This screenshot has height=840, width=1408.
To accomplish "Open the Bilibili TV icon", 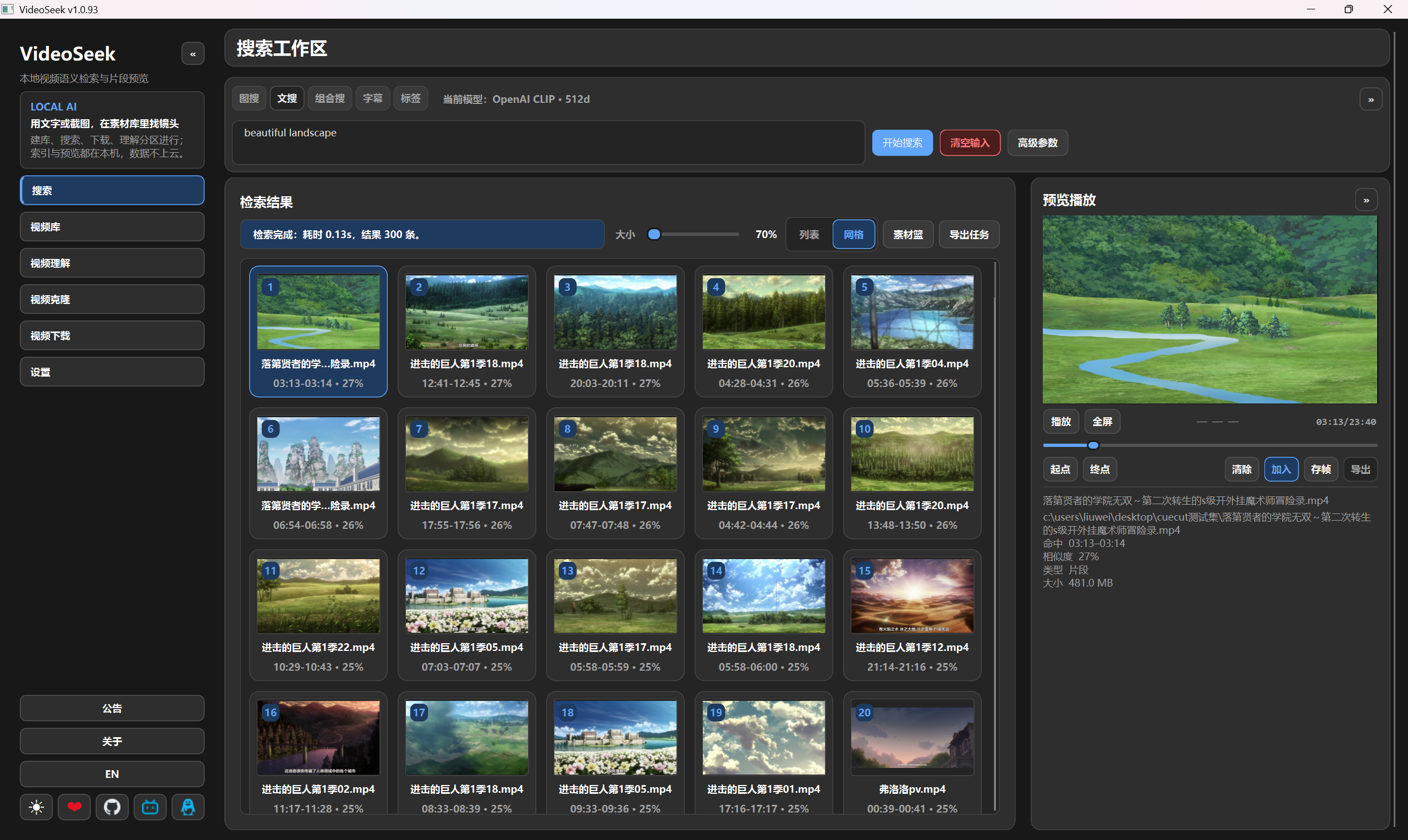I will click(150, 806).
